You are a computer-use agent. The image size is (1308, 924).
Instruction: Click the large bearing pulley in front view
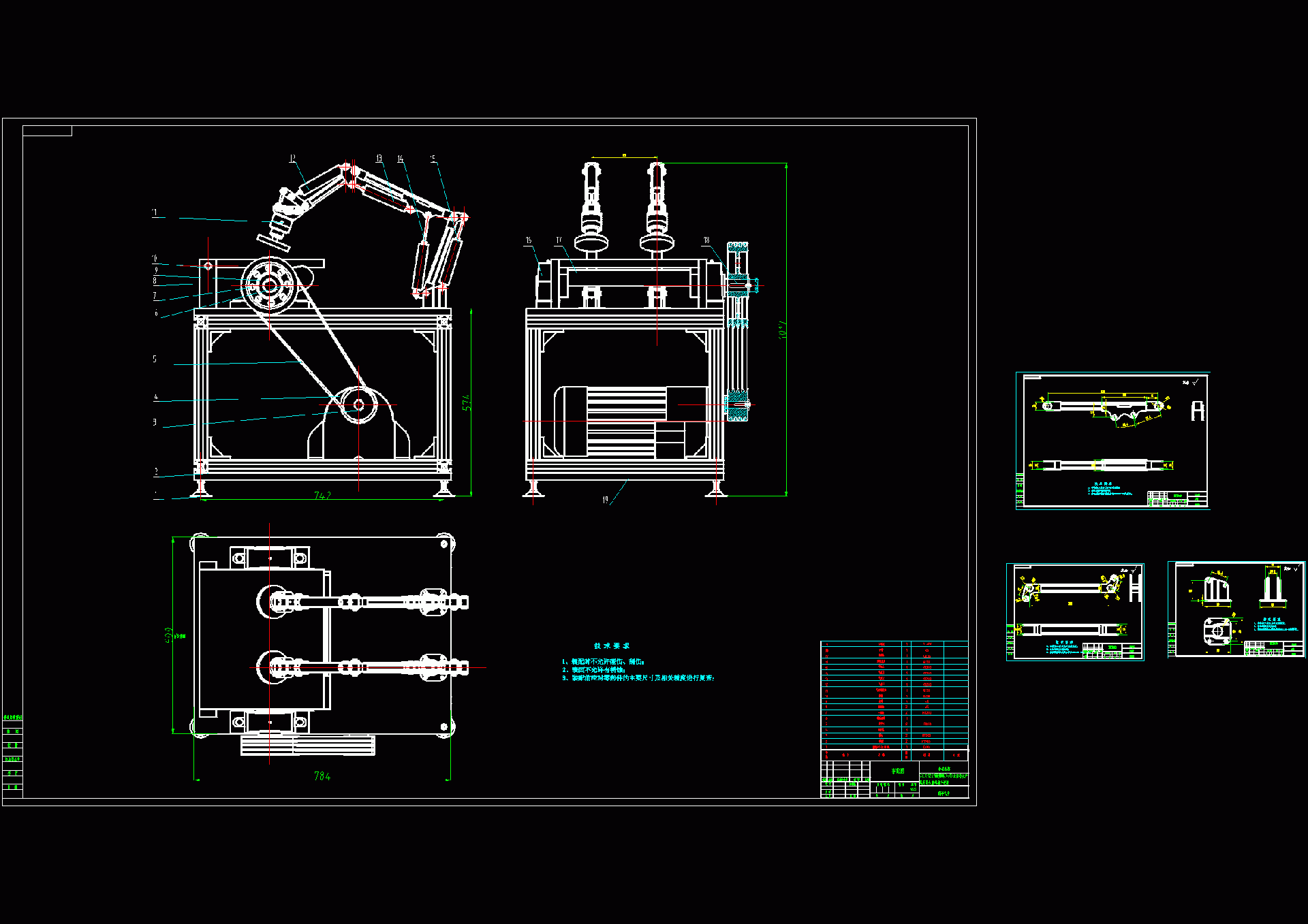270,285
